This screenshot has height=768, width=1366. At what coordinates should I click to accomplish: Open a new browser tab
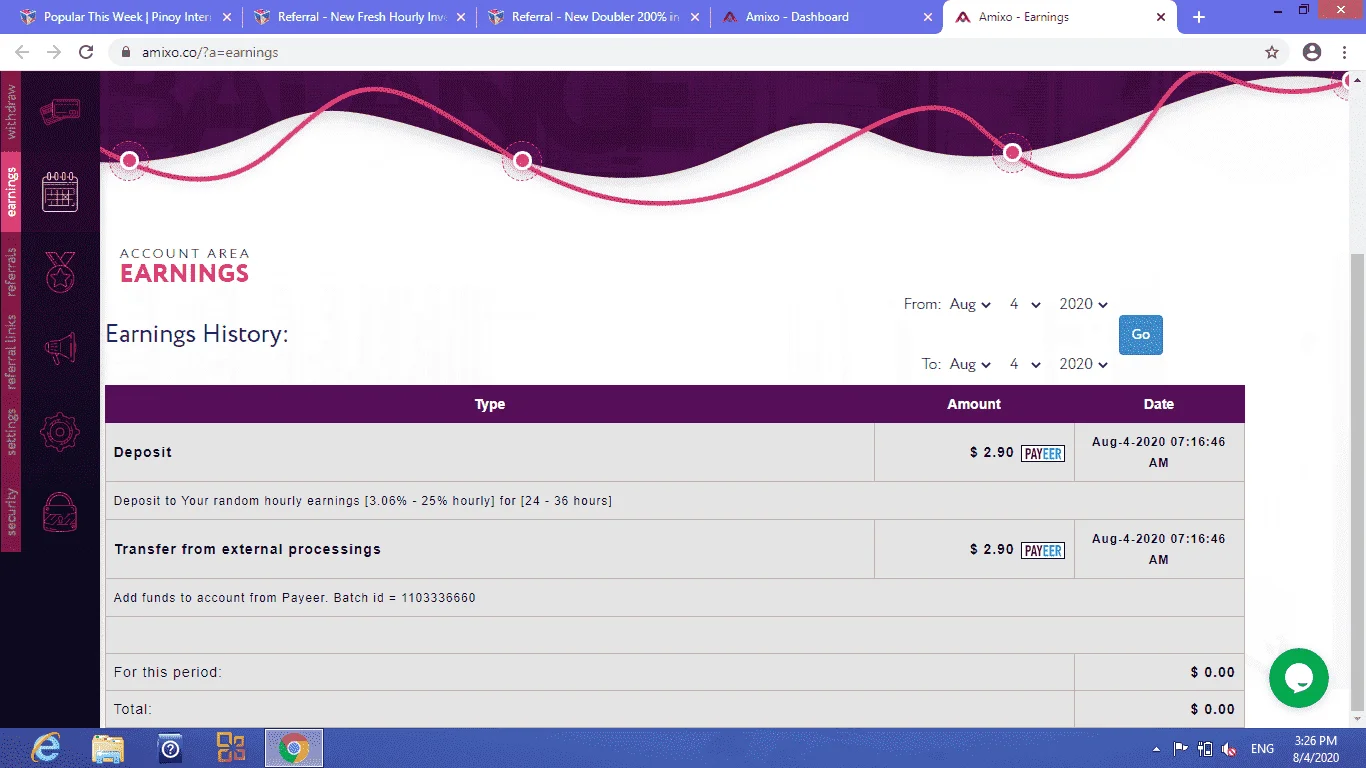(1199, 17)
